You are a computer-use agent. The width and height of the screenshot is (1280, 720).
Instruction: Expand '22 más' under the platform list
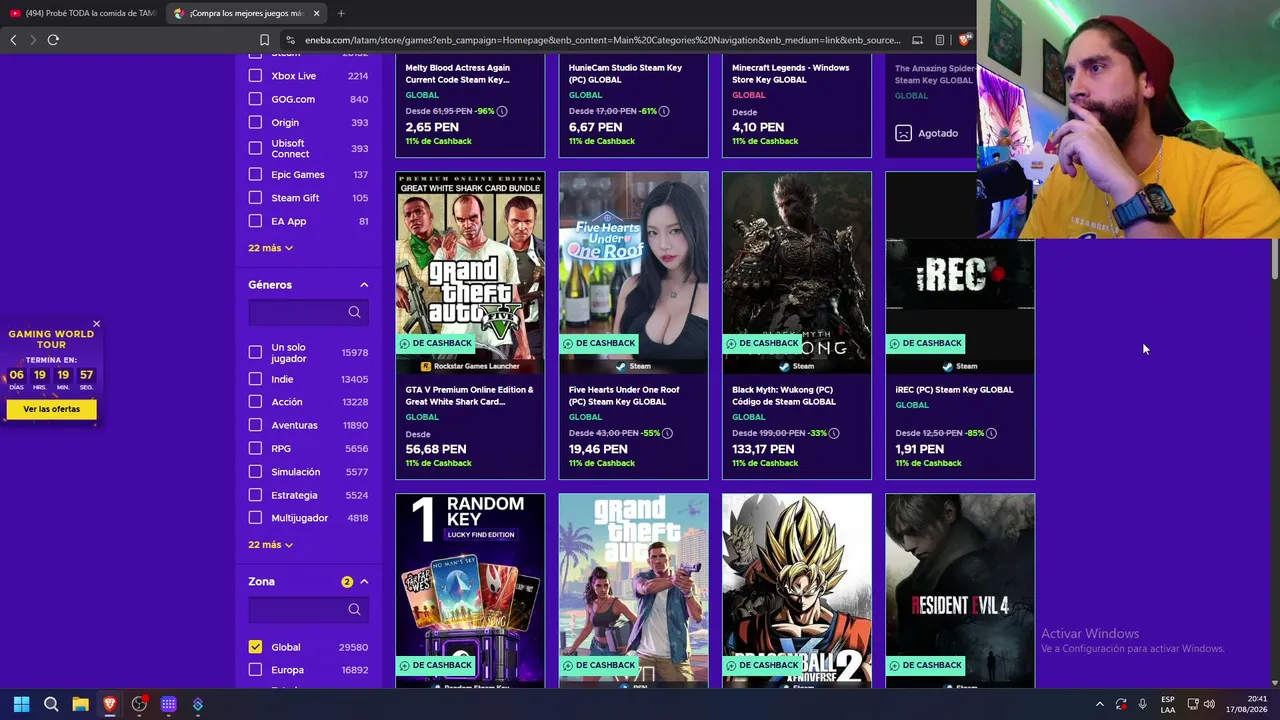pyautogui.click(x=270, y=248)
